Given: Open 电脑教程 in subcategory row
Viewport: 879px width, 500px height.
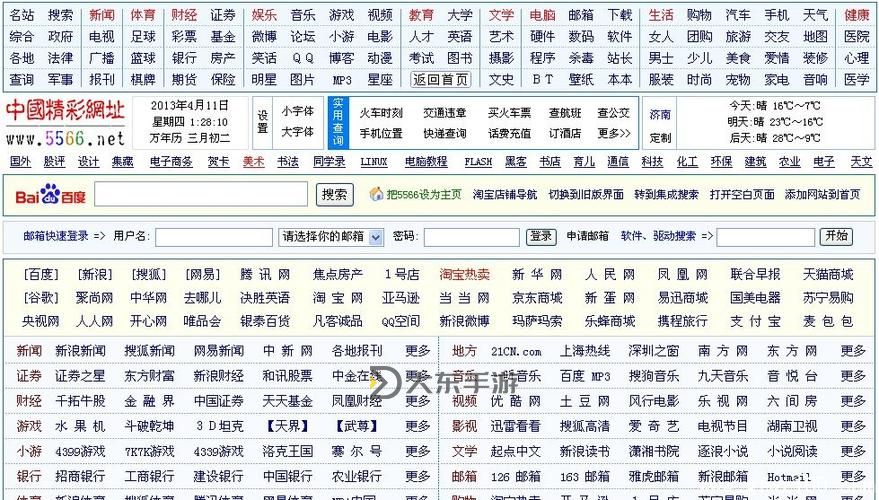Looking at the screenshot, I should pyautogui.click(x=426, y=161).
